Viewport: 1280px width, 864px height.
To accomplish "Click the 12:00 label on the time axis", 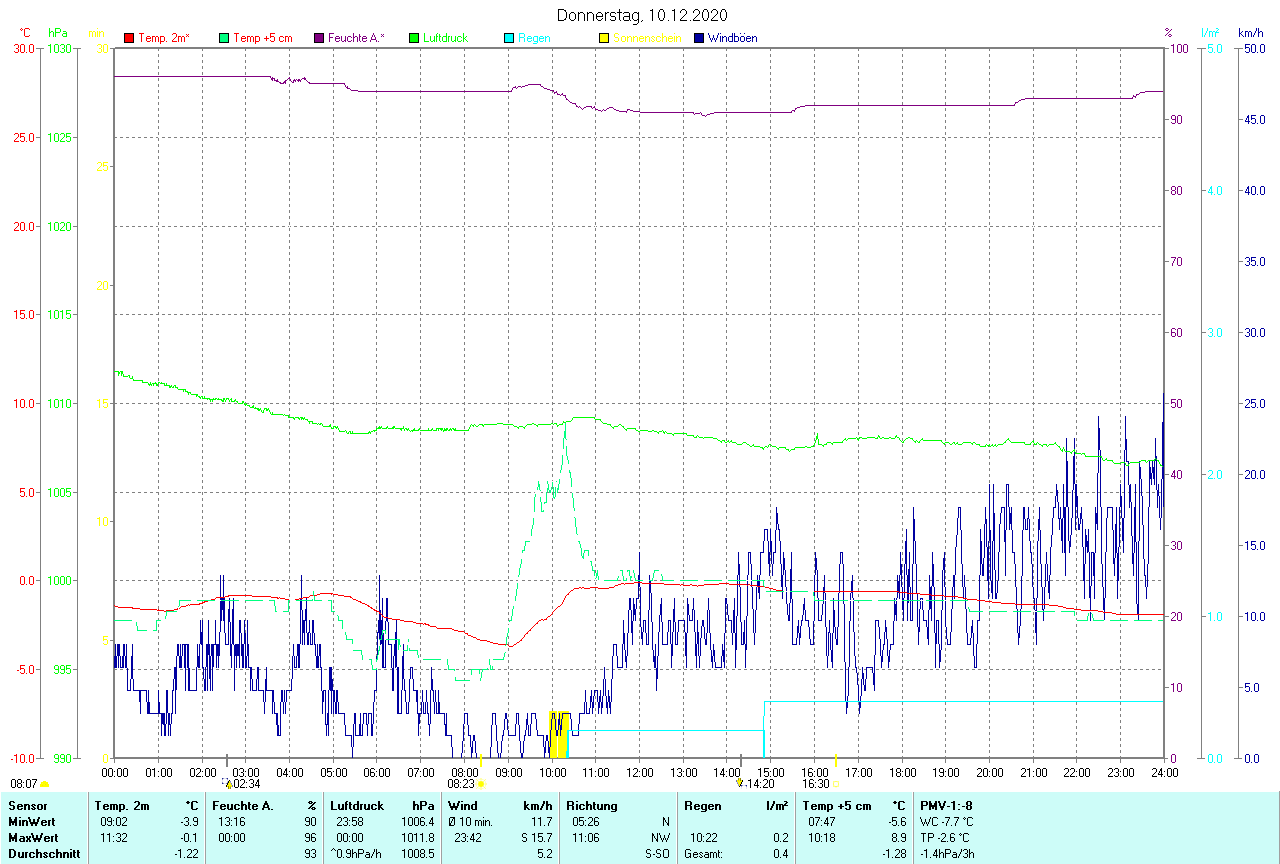I will tap(640, 772).
